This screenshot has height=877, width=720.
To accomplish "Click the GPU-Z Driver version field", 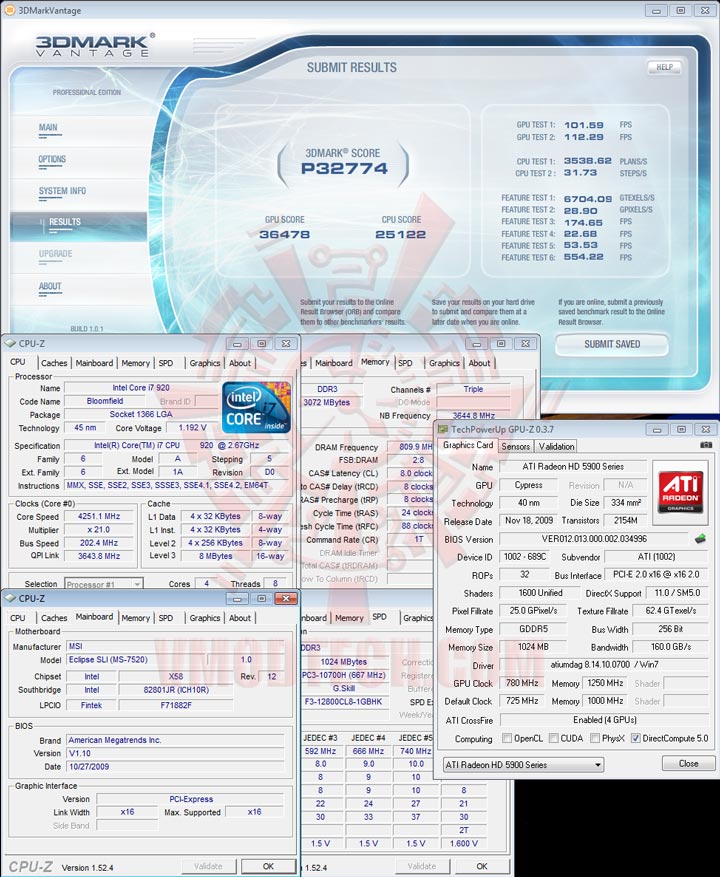I will 604,665.
